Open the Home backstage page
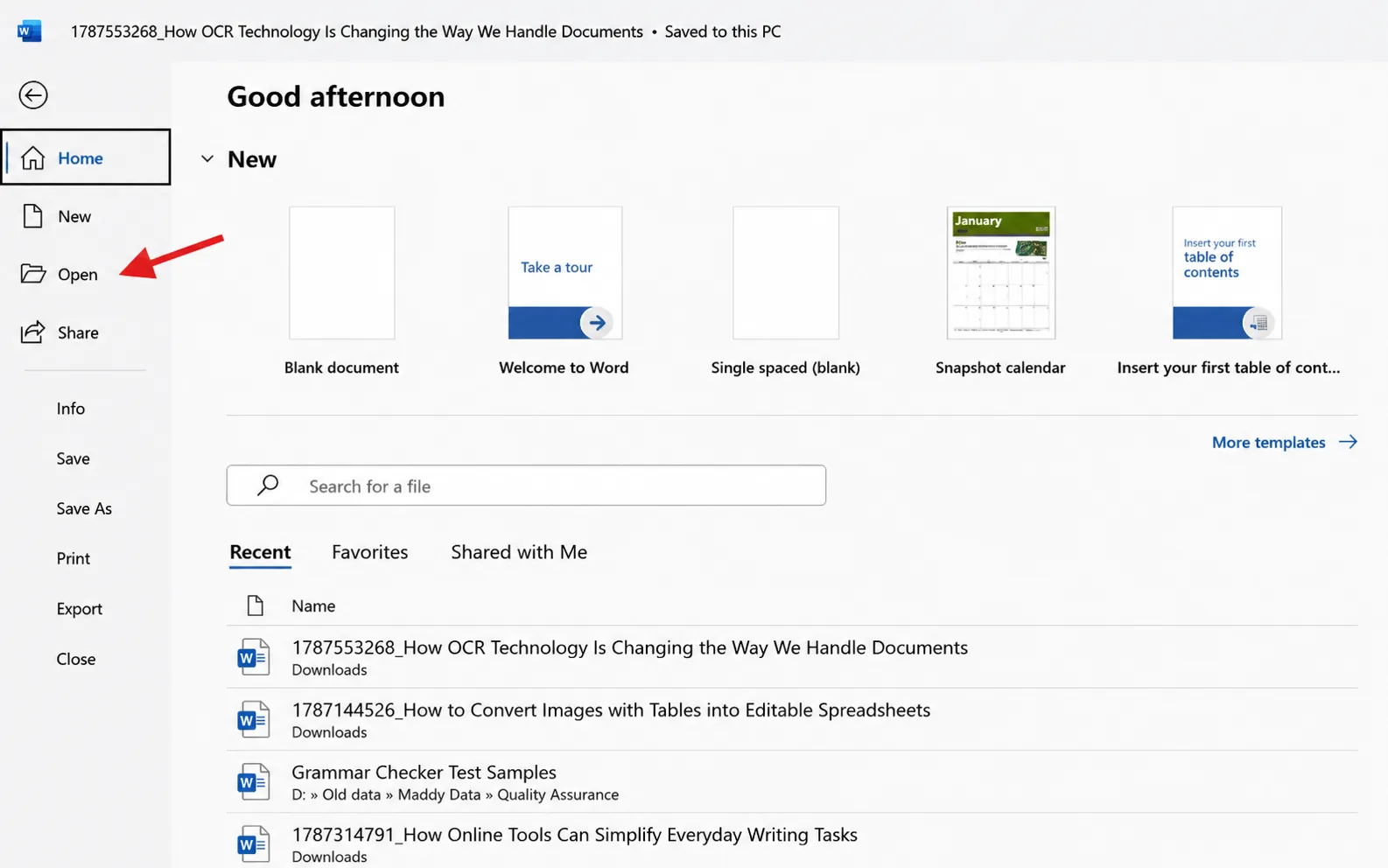The width and height of the screenshot is (1388, 868). [x=86, y=157]
